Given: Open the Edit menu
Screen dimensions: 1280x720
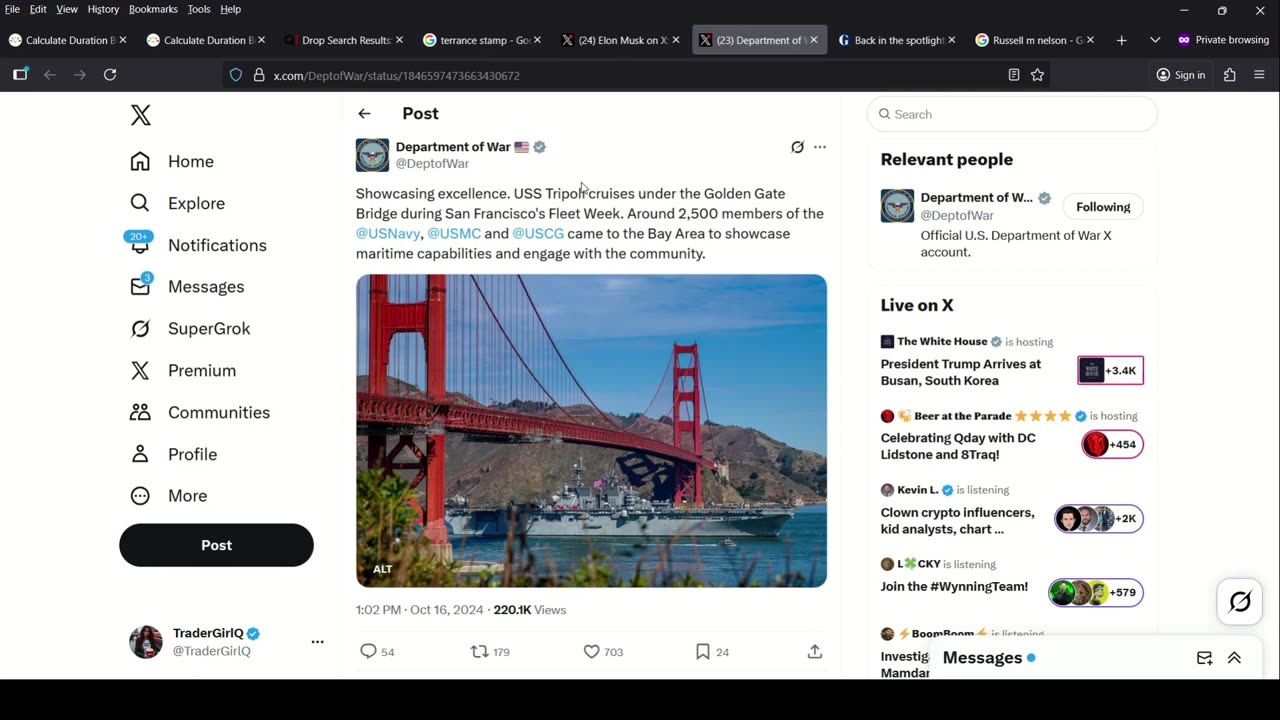Looking at the screenshot, I should pyautogui.click(x=38, y=9).
